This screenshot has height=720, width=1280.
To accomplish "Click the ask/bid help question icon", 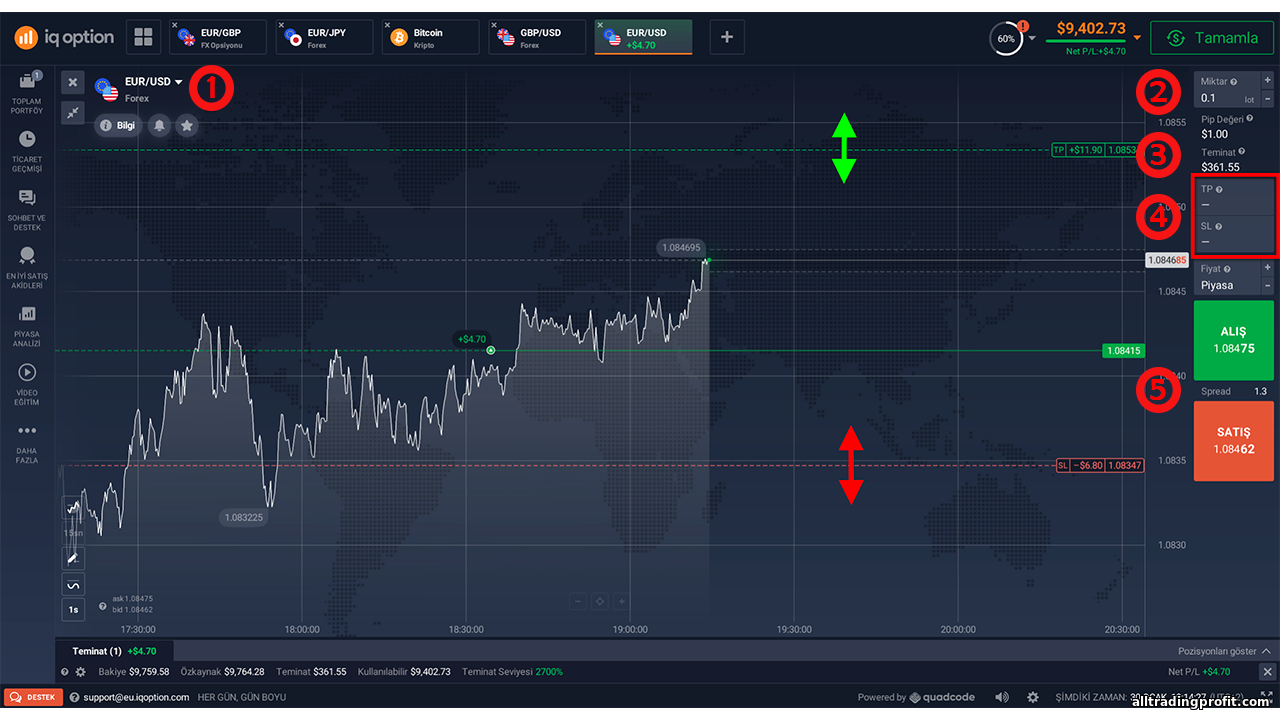I will click(103, 606).
